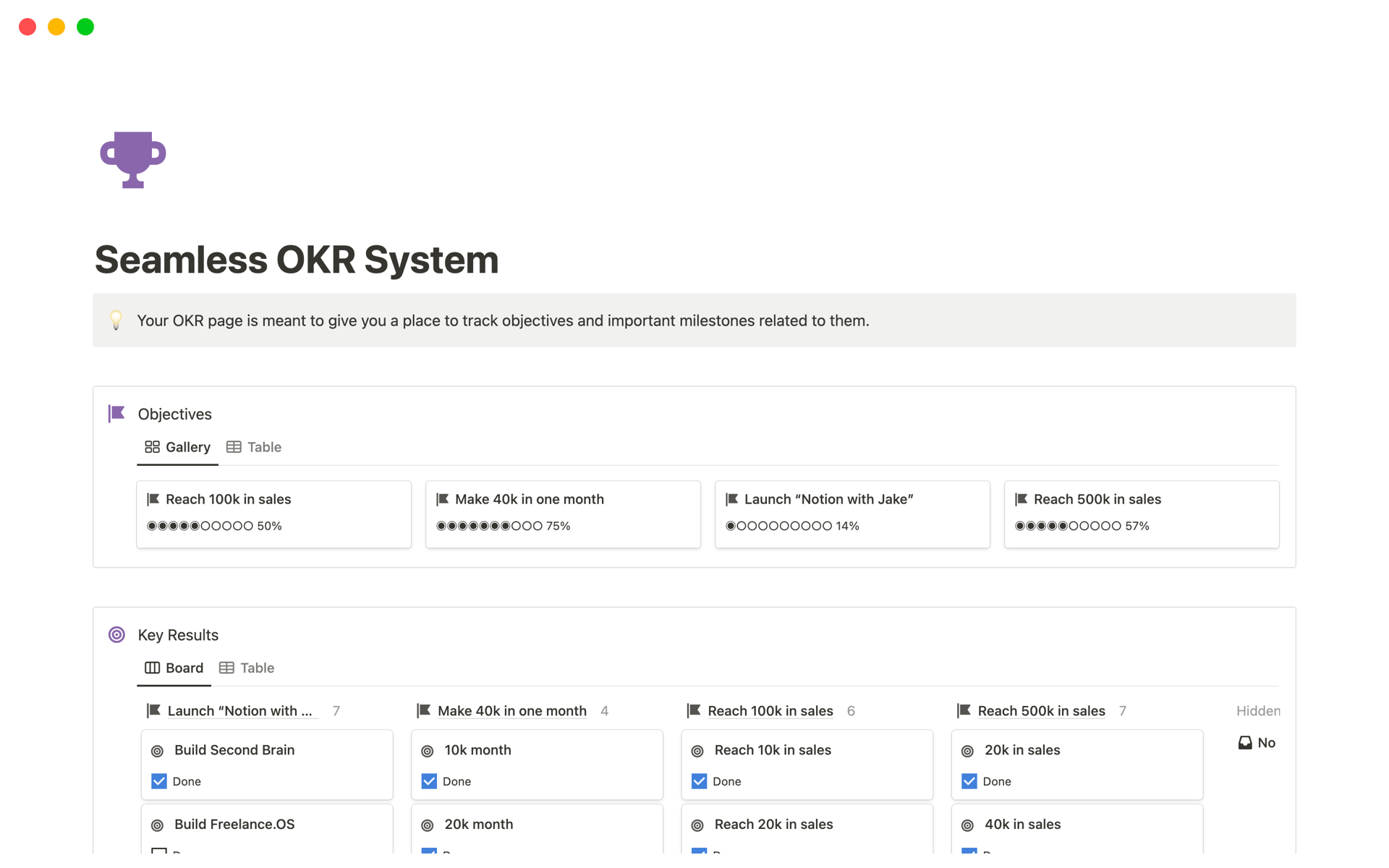
Task: Click flag icon in Make 40k column header
Action: point(424,710)
